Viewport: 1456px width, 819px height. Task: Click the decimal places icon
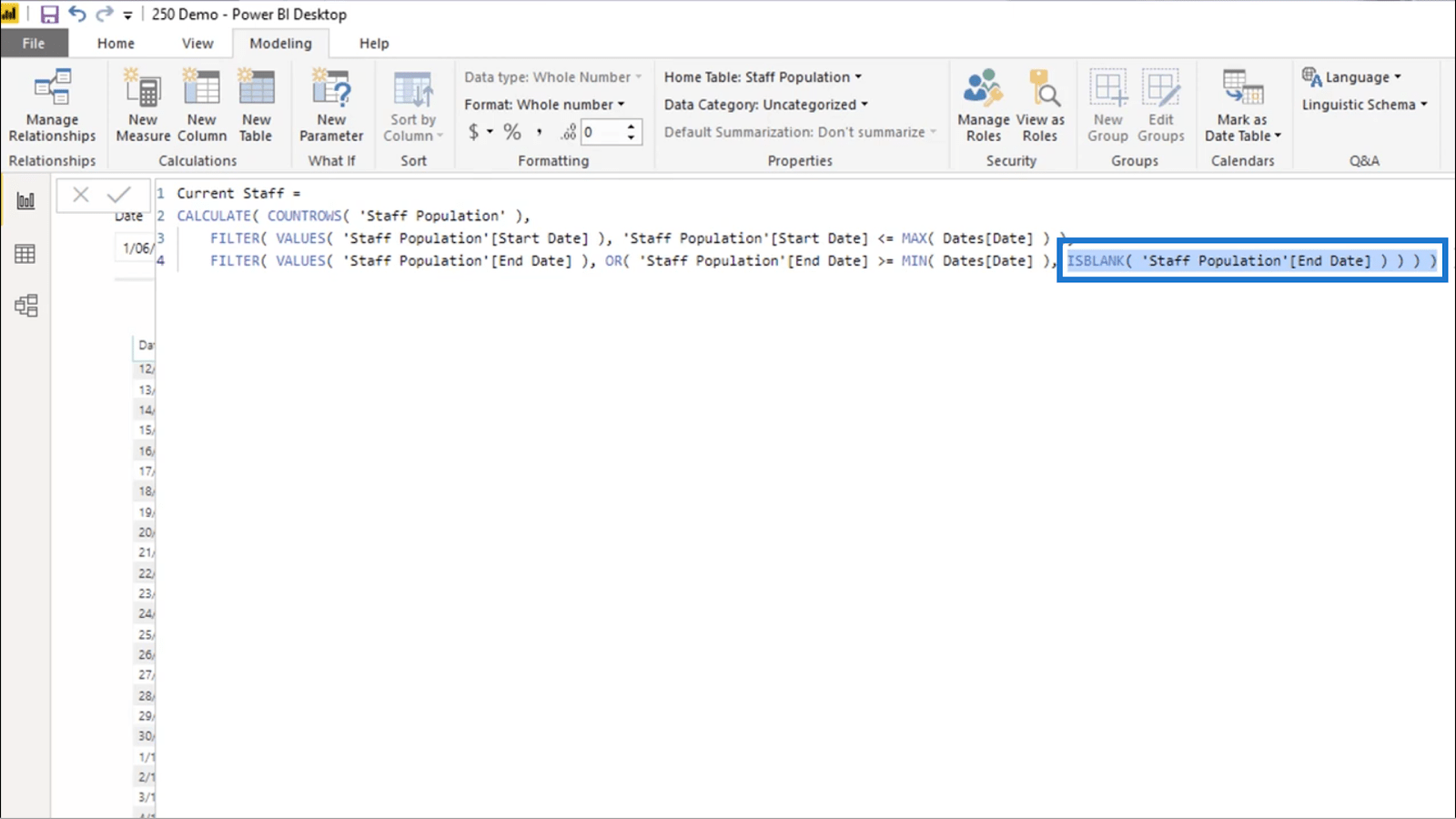pyautogui.click(x=569, y=133)
